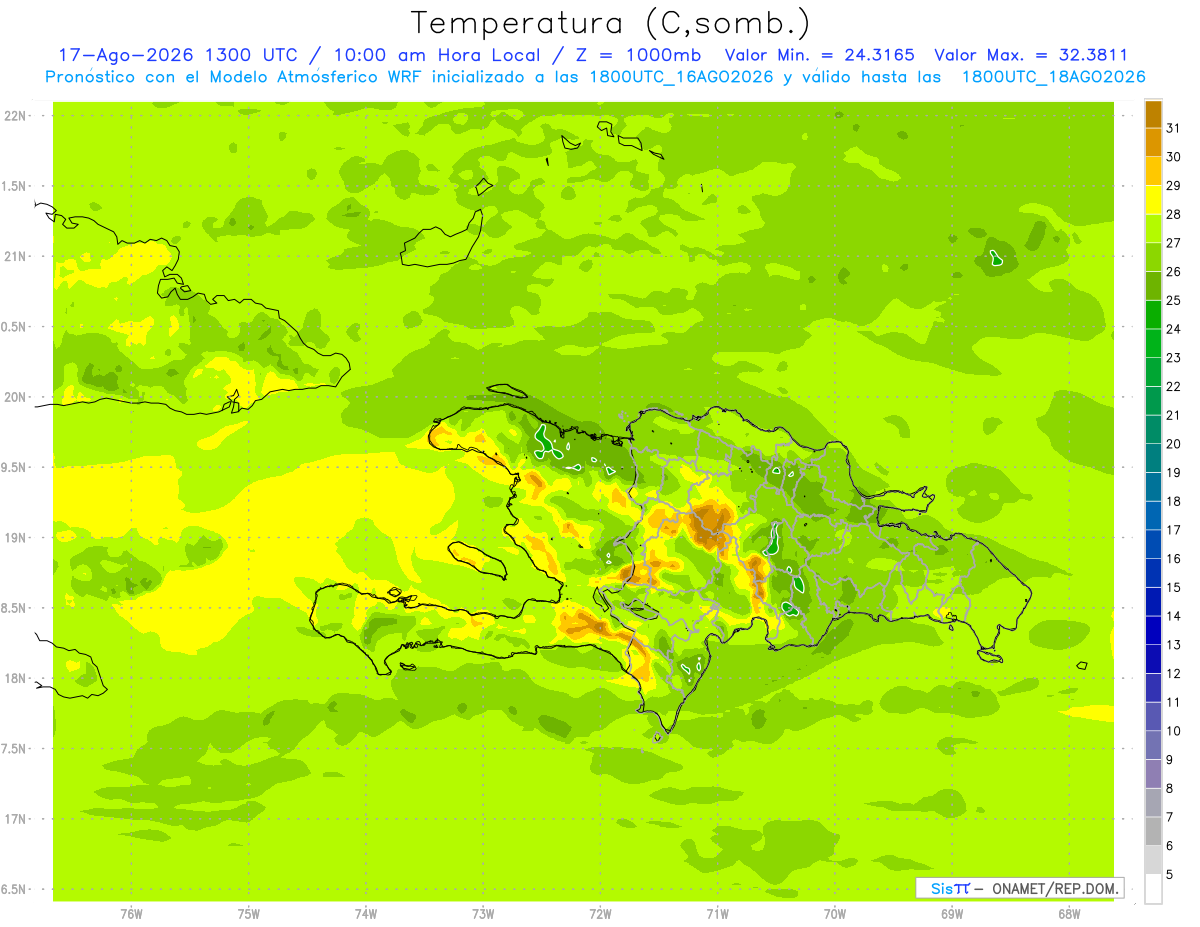Select the lime swatch between 27 and 28

click(1153, 228)
